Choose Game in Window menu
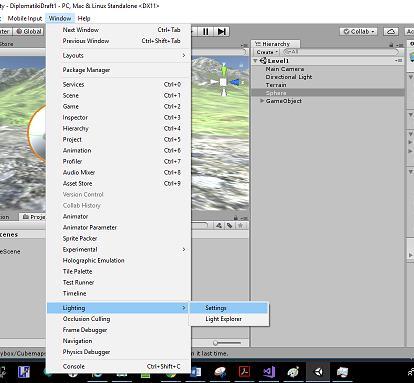Viewport: 414px width, 383px height. point(119,106)
